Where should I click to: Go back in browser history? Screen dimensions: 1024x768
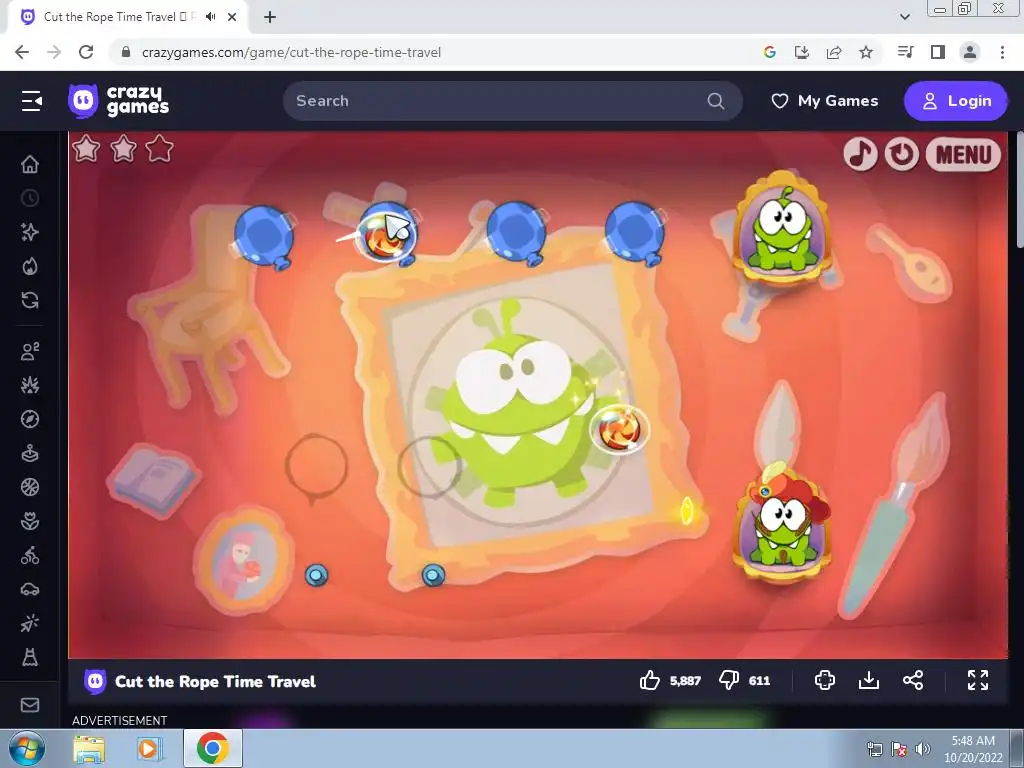point(22,52)
